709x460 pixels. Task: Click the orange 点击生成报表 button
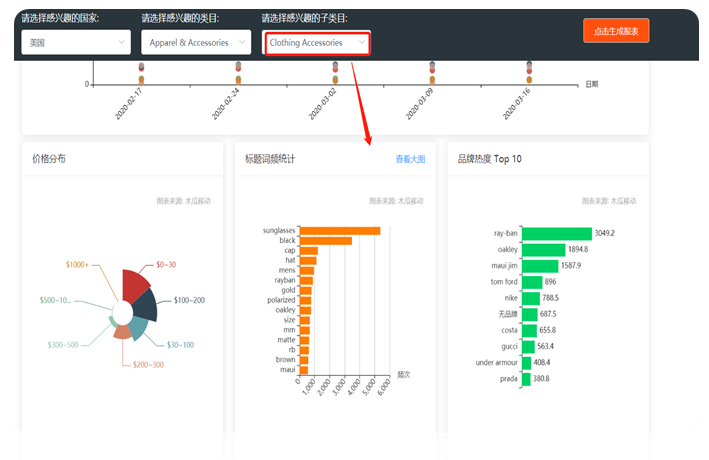616,31
